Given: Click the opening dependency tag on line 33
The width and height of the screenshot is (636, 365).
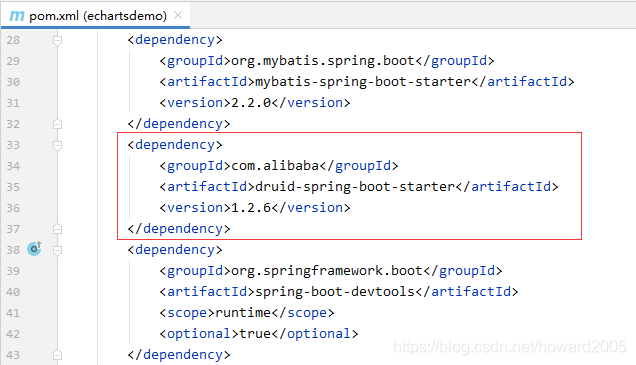Looking at the screenshot, I should (175, 145).
